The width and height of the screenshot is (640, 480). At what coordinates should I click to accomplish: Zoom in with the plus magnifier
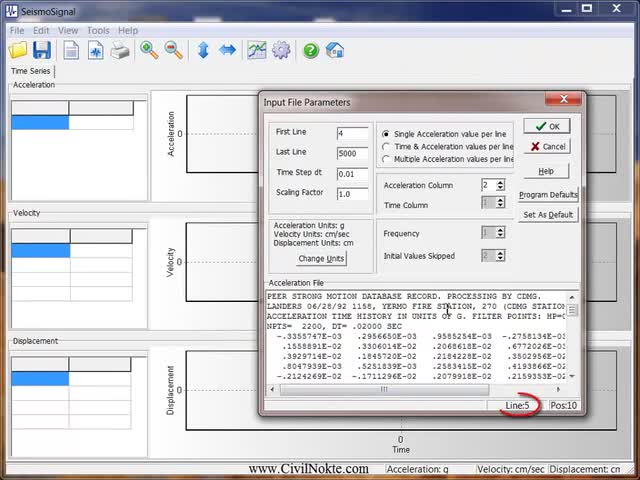click(149, 50)
